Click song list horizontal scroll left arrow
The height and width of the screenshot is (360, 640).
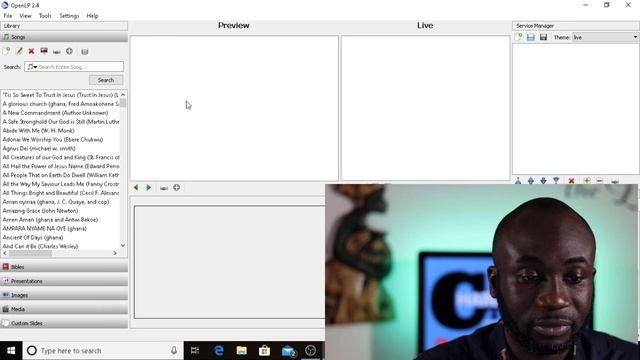pyautogui.click(x=5, y=253)
